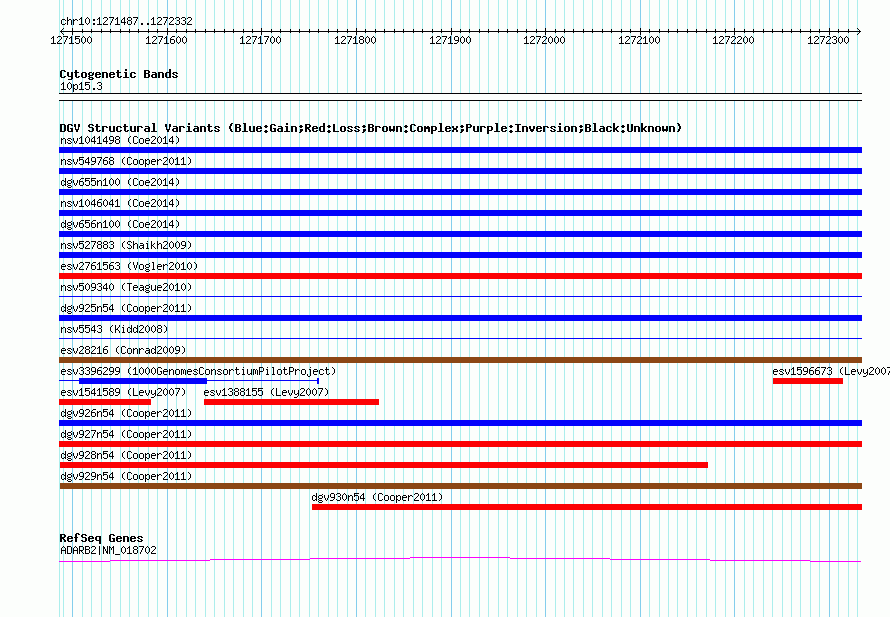The height and width of the screenshot is (617, 890).
Task: Click the cytogenetic band 10p15.3 box
Action: pyautogui.click(x=460, y=97)
